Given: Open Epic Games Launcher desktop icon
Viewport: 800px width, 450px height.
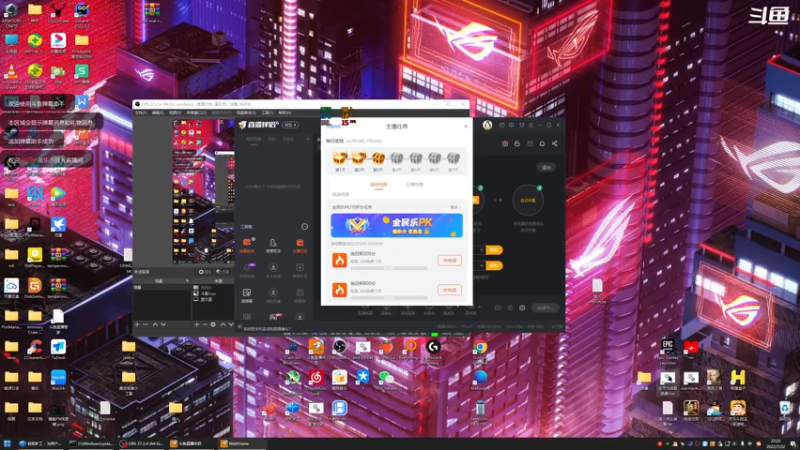Looking at the screenshot, I should click(x=667, y=351).
